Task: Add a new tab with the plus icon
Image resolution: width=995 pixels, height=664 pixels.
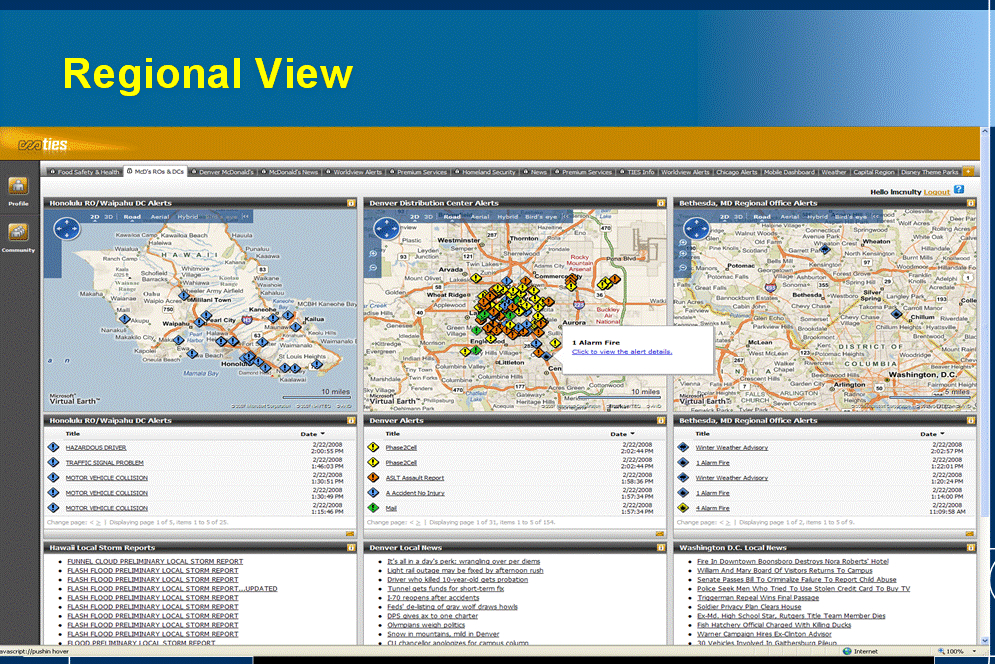Action: (968, 171)
